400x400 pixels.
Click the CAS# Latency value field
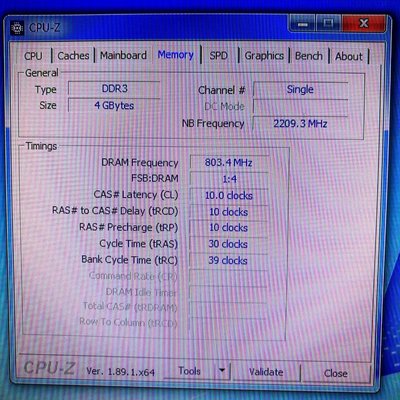pos(229,195)
